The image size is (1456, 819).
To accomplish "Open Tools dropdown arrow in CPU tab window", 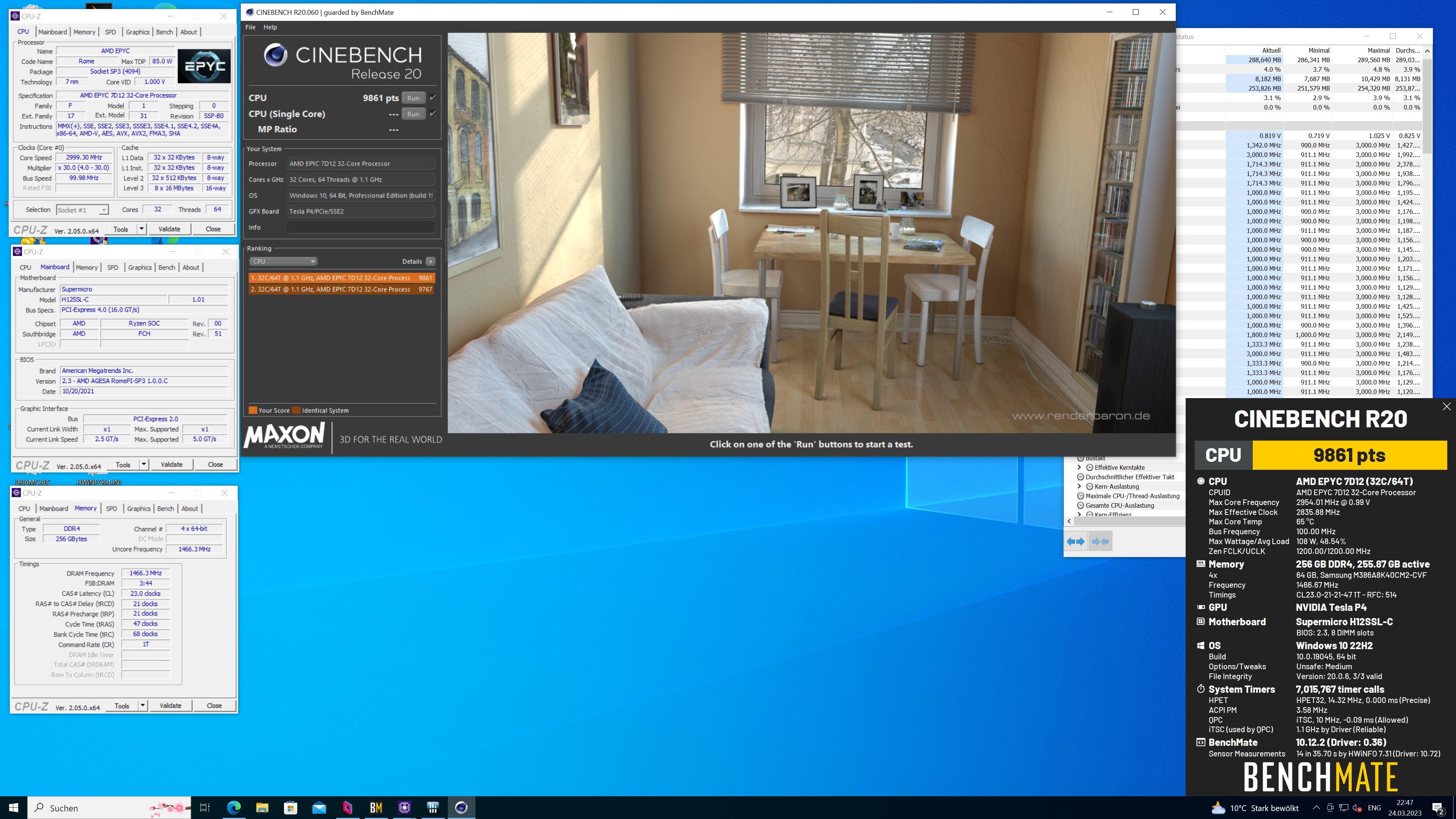I will pyautogui.click(x=141, y=229).
